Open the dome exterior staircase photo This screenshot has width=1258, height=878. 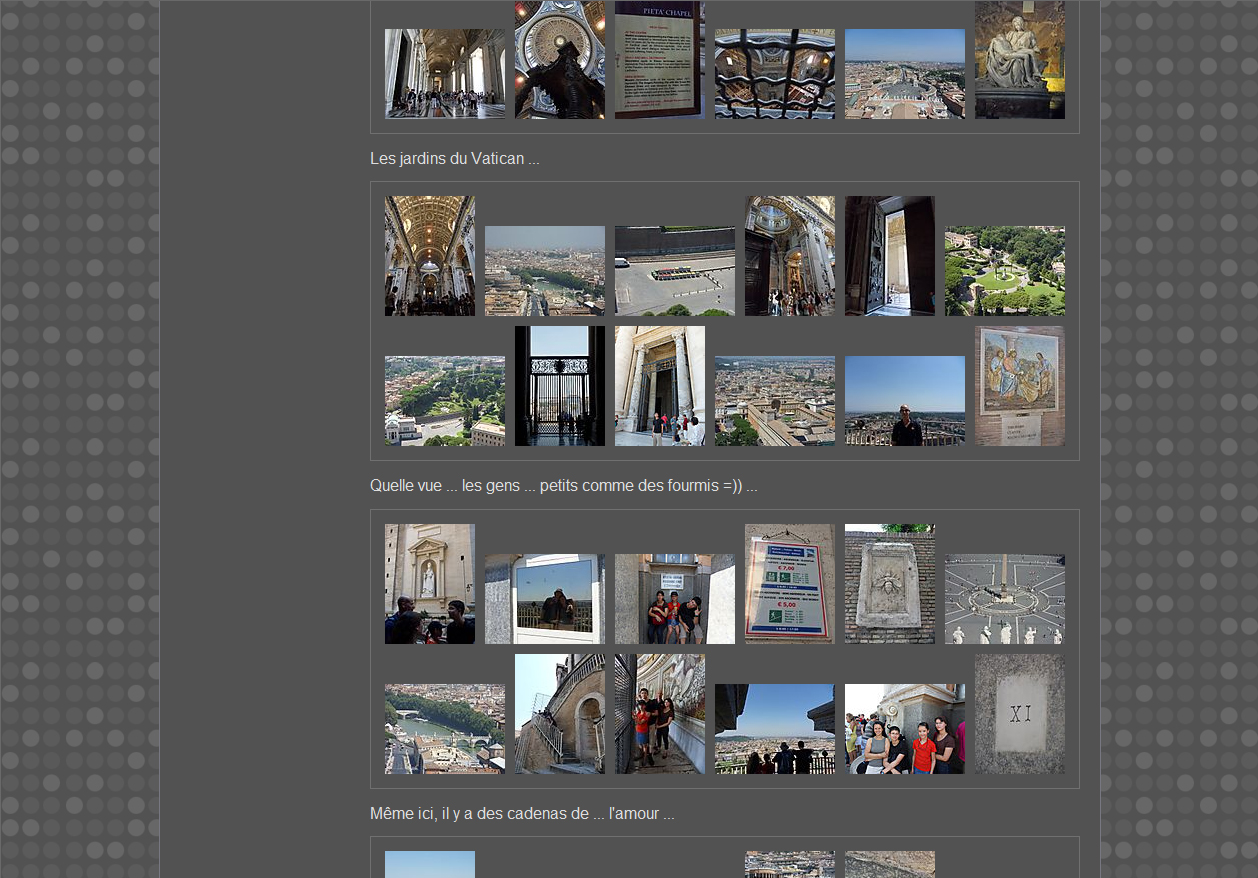[559, 714]
